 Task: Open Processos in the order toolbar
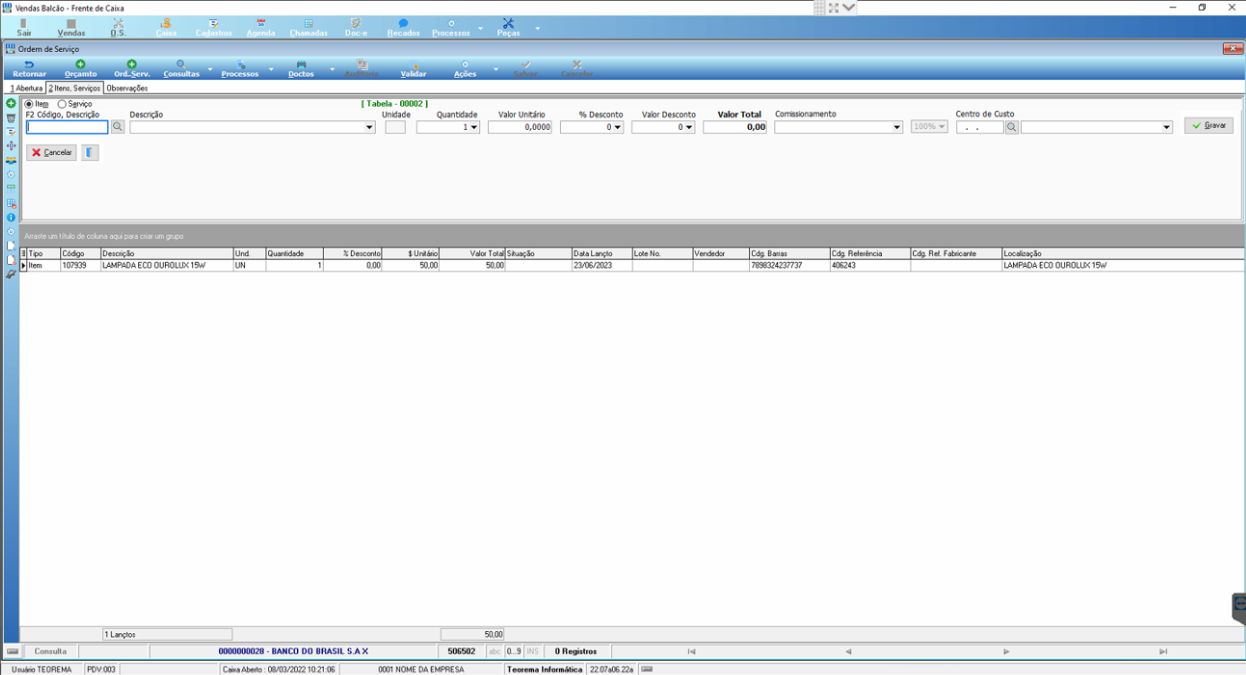240,69
